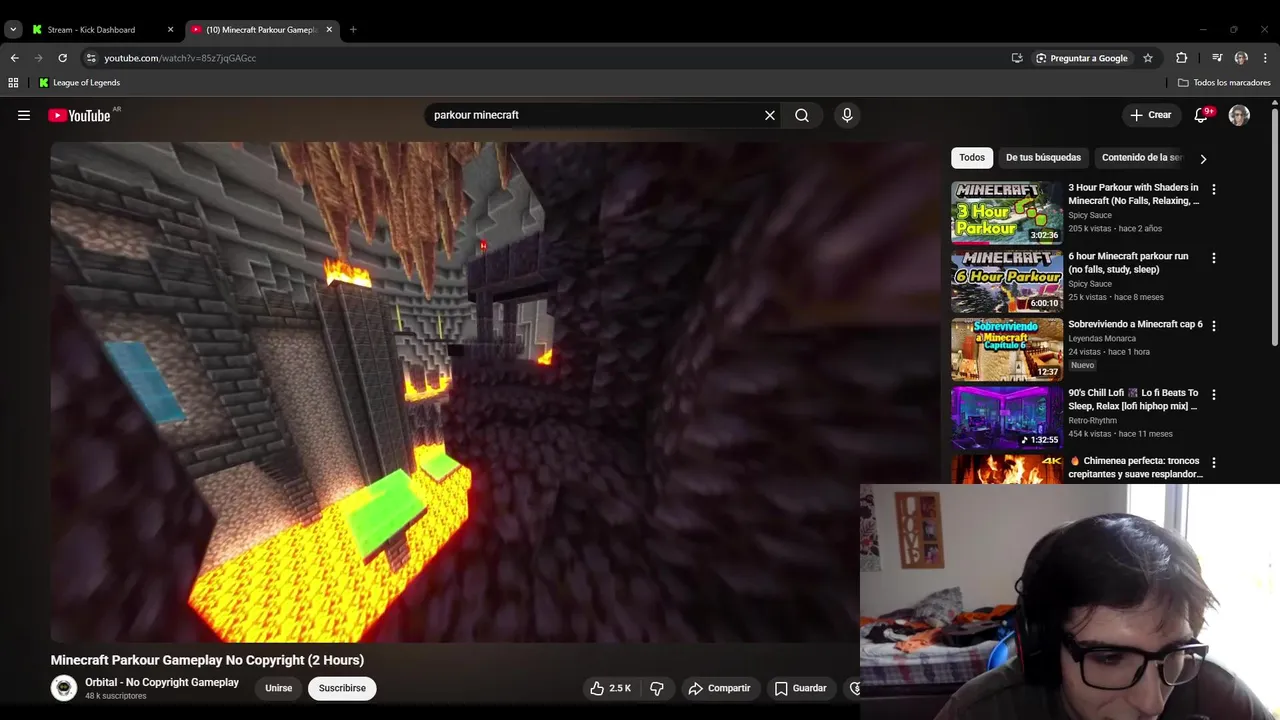This screenshot has width=1280, height=720.
Task: Click the Guardar button
Action: pyautogui.click(x=801, y=688)
